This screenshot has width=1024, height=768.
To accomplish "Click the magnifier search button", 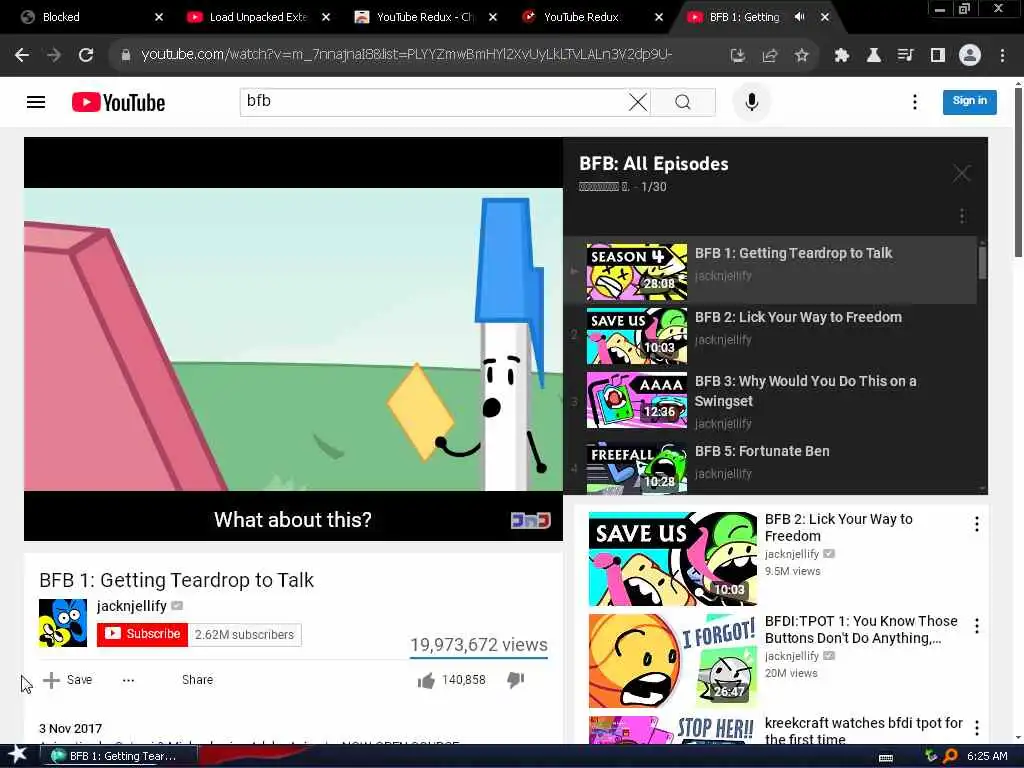I will (x=683, y=102).
